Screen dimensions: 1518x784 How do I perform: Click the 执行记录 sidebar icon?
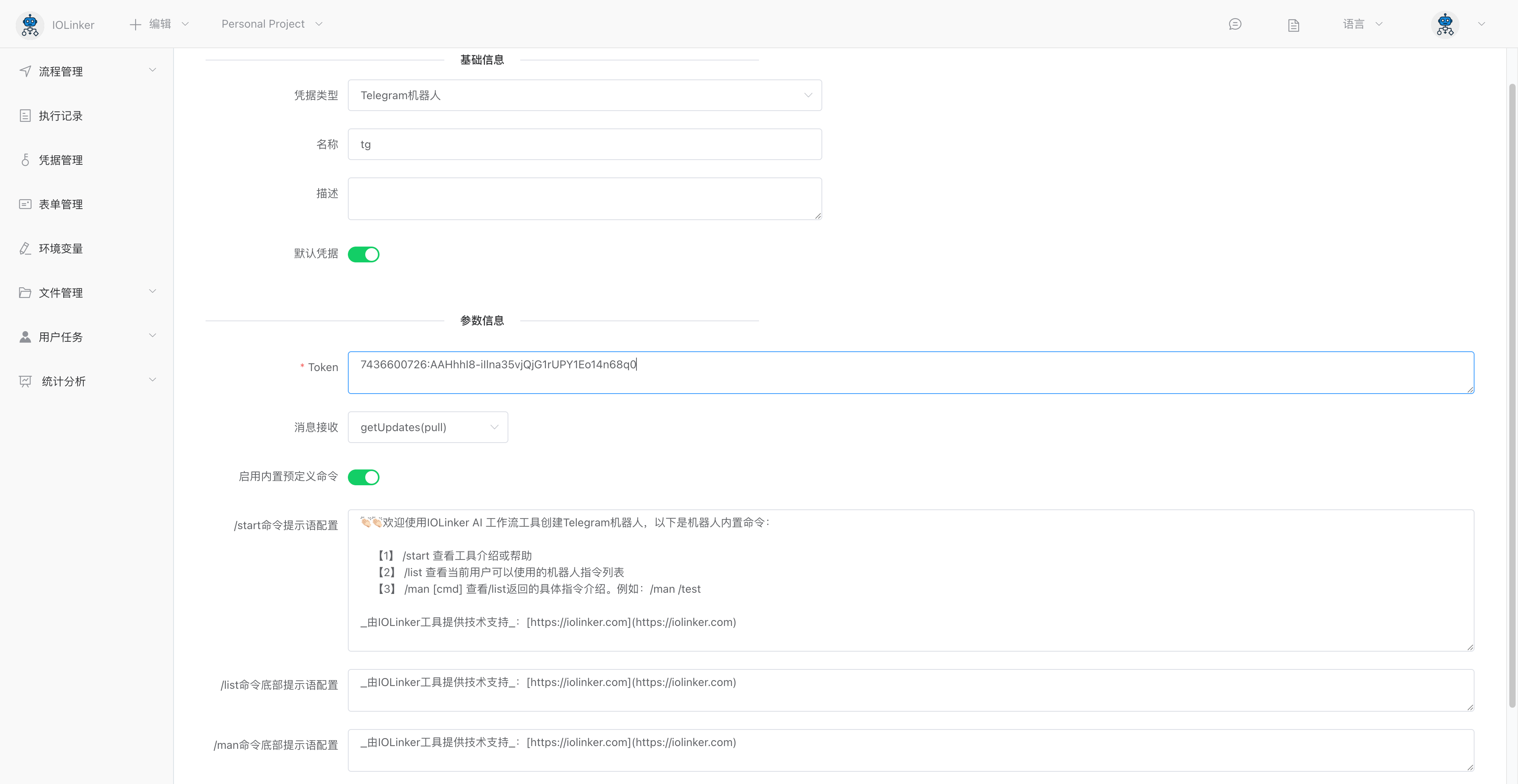click(x=25, y=115)
